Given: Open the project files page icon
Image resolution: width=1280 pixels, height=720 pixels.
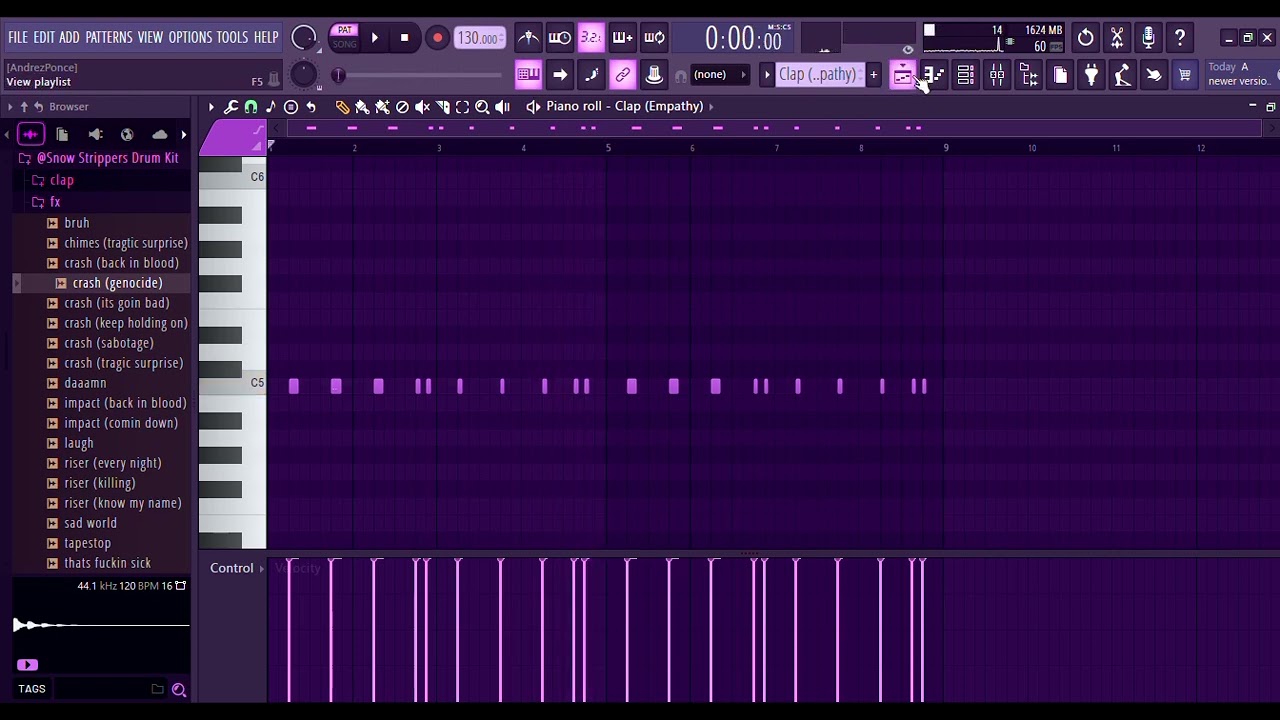Looking at the screenshot, I should coord(1060,74).
